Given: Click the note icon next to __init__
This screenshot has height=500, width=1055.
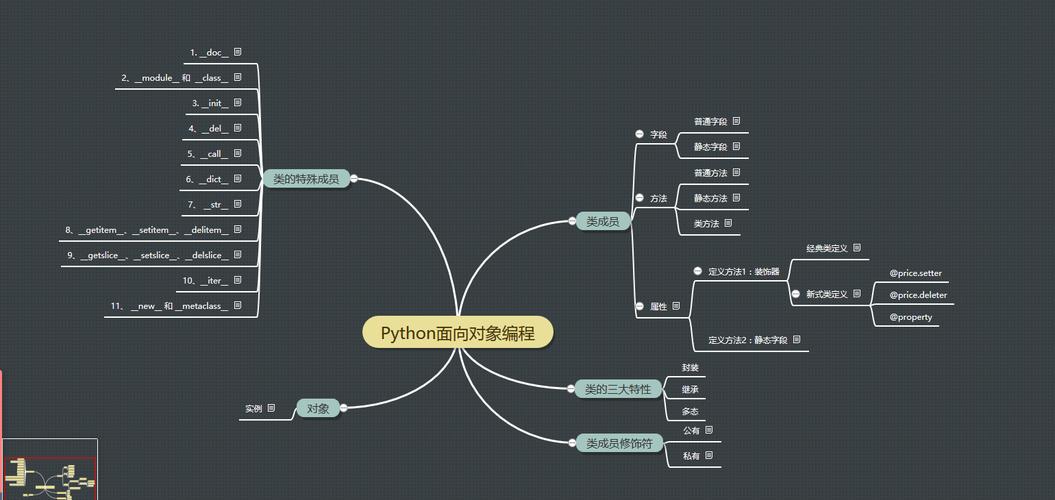Looking at the screenshot, I should [x=238, y=102].
